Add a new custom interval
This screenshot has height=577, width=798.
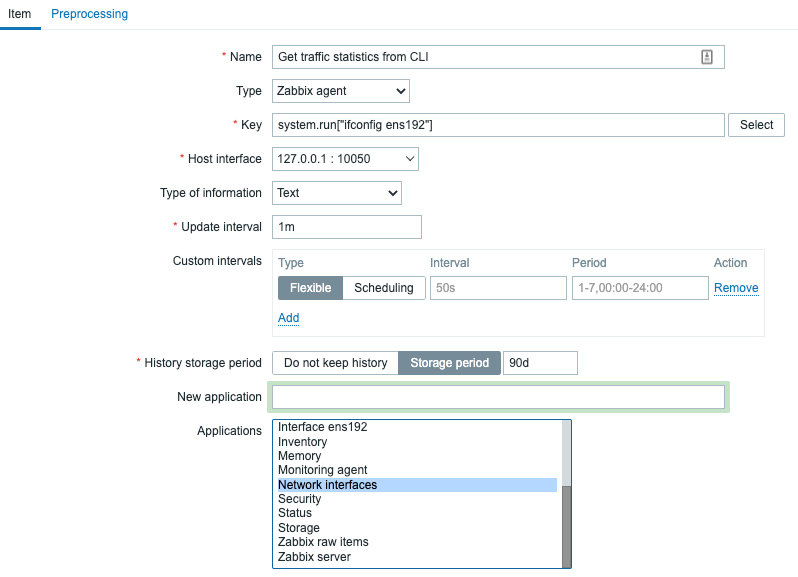288,318
